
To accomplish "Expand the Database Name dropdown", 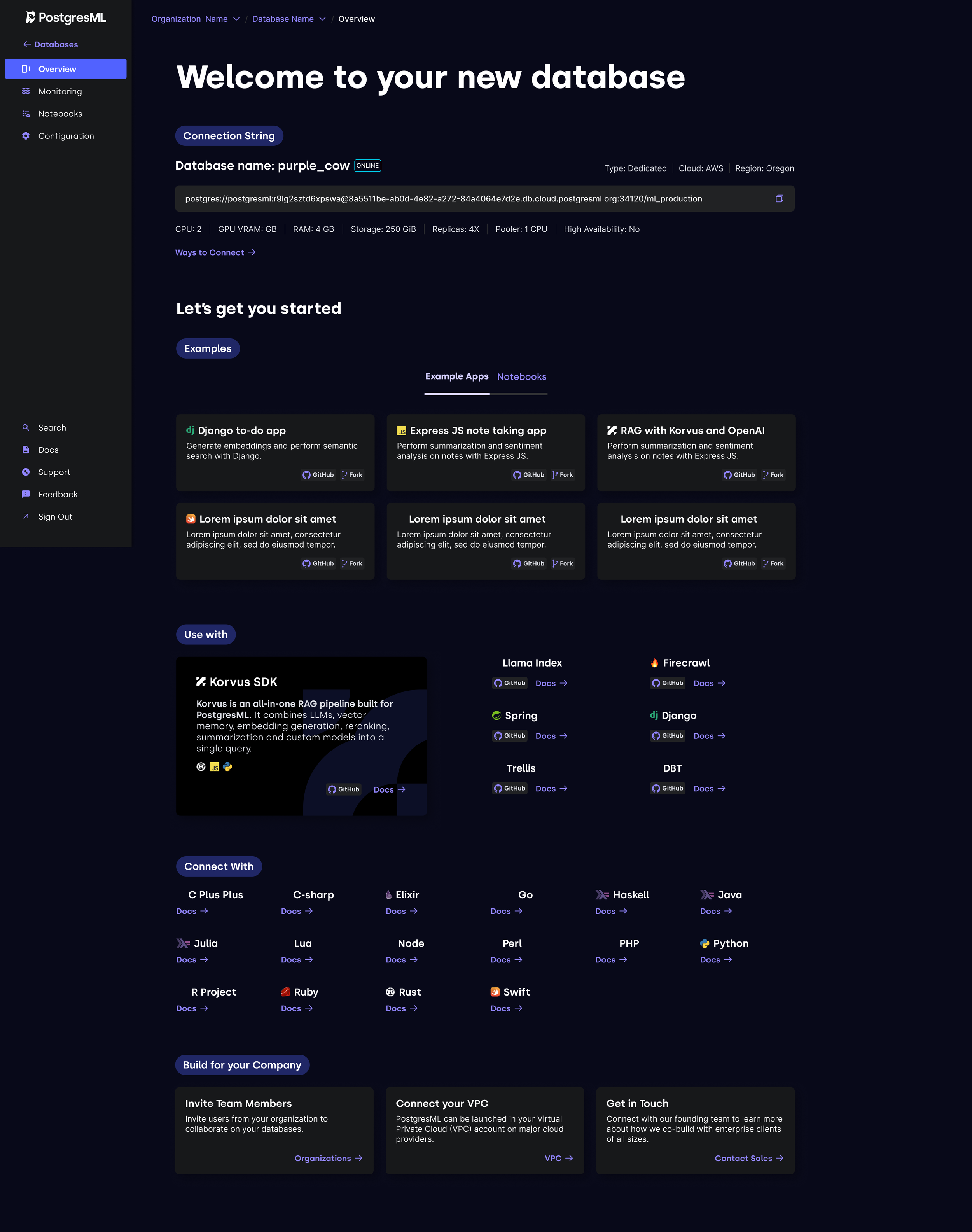I will tap(322, 19).
